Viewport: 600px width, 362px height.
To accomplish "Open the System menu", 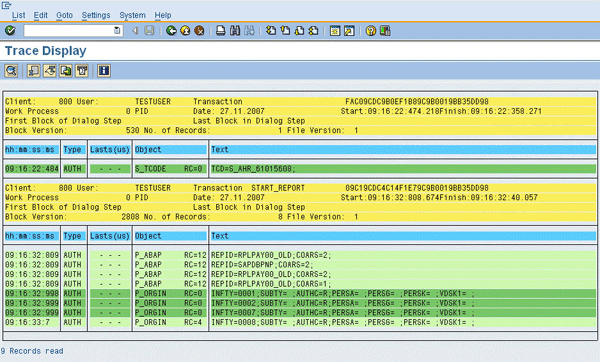I will point(132,15).
